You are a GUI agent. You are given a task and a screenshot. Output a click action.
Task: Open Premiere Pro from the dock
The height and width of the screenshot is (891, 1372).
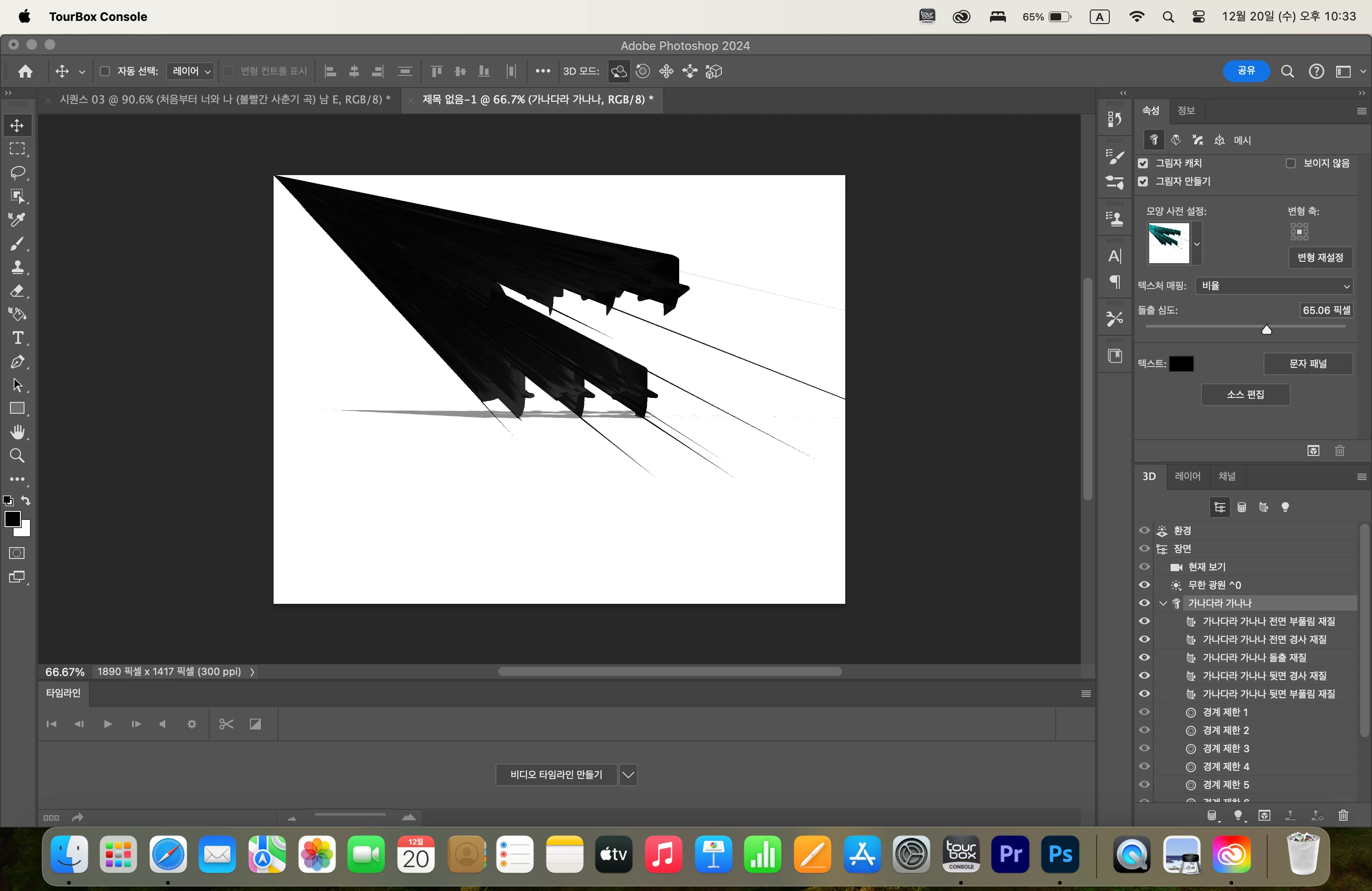(1010, 854)
